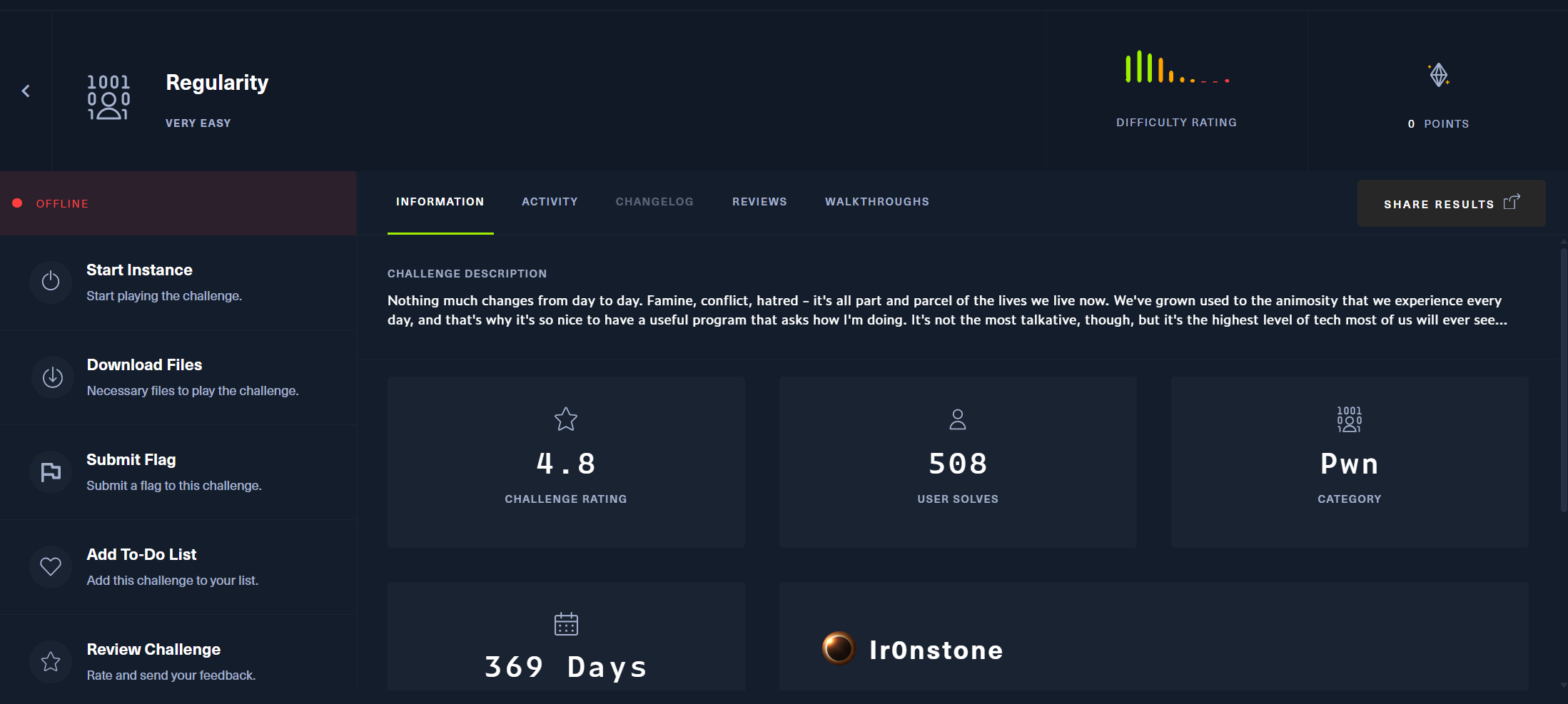Switch to the Reviews tab
1568x704 pixels.
click(759, 202)
